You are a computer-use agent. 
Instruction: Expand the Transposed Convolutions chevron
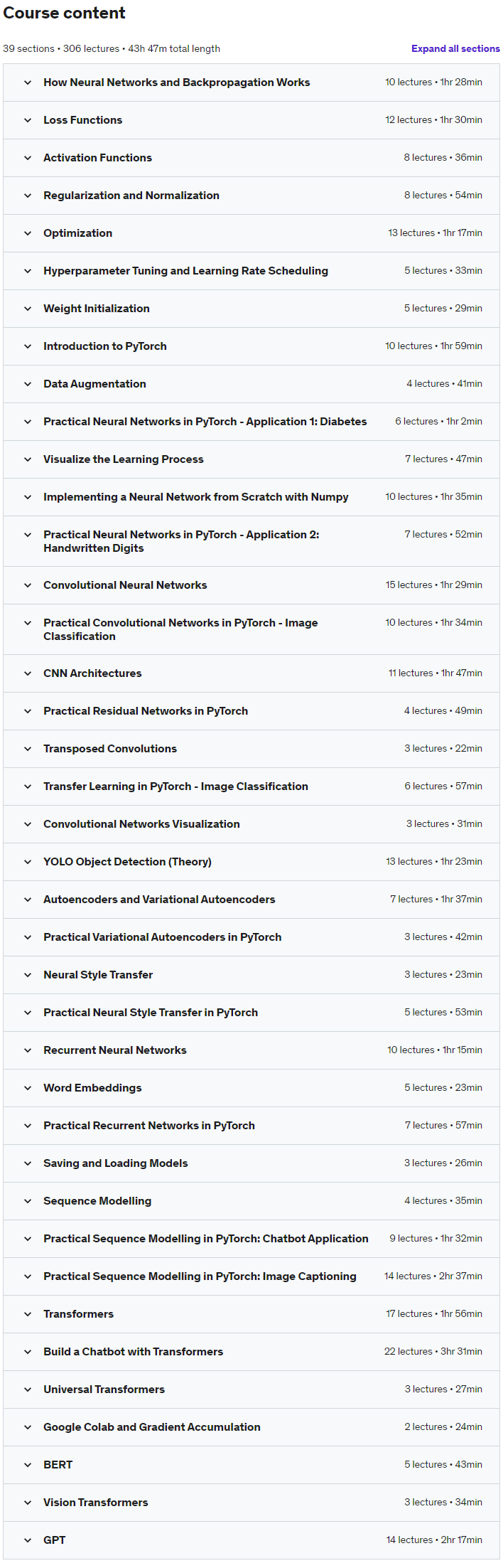(x=28, y=749)
